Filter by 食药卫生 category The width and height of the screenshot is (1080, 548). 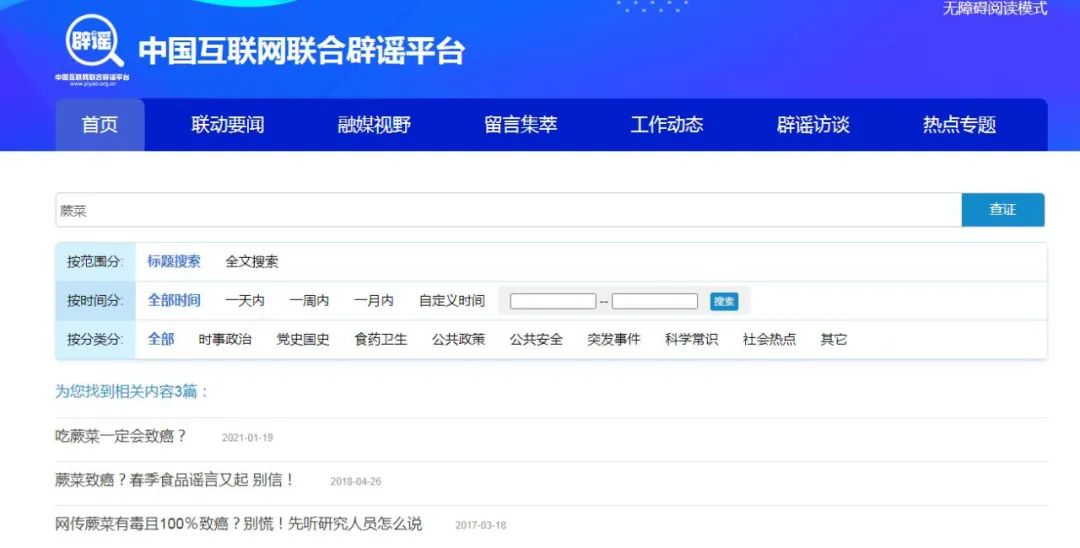click(x=381, y=339)
